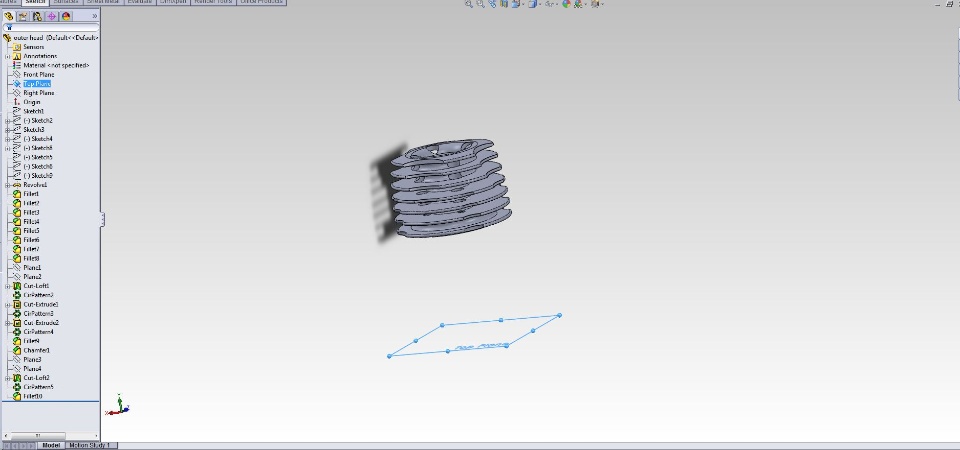Click the Section View icon
Screen dimensions: 960x450
tap(504, 4)
